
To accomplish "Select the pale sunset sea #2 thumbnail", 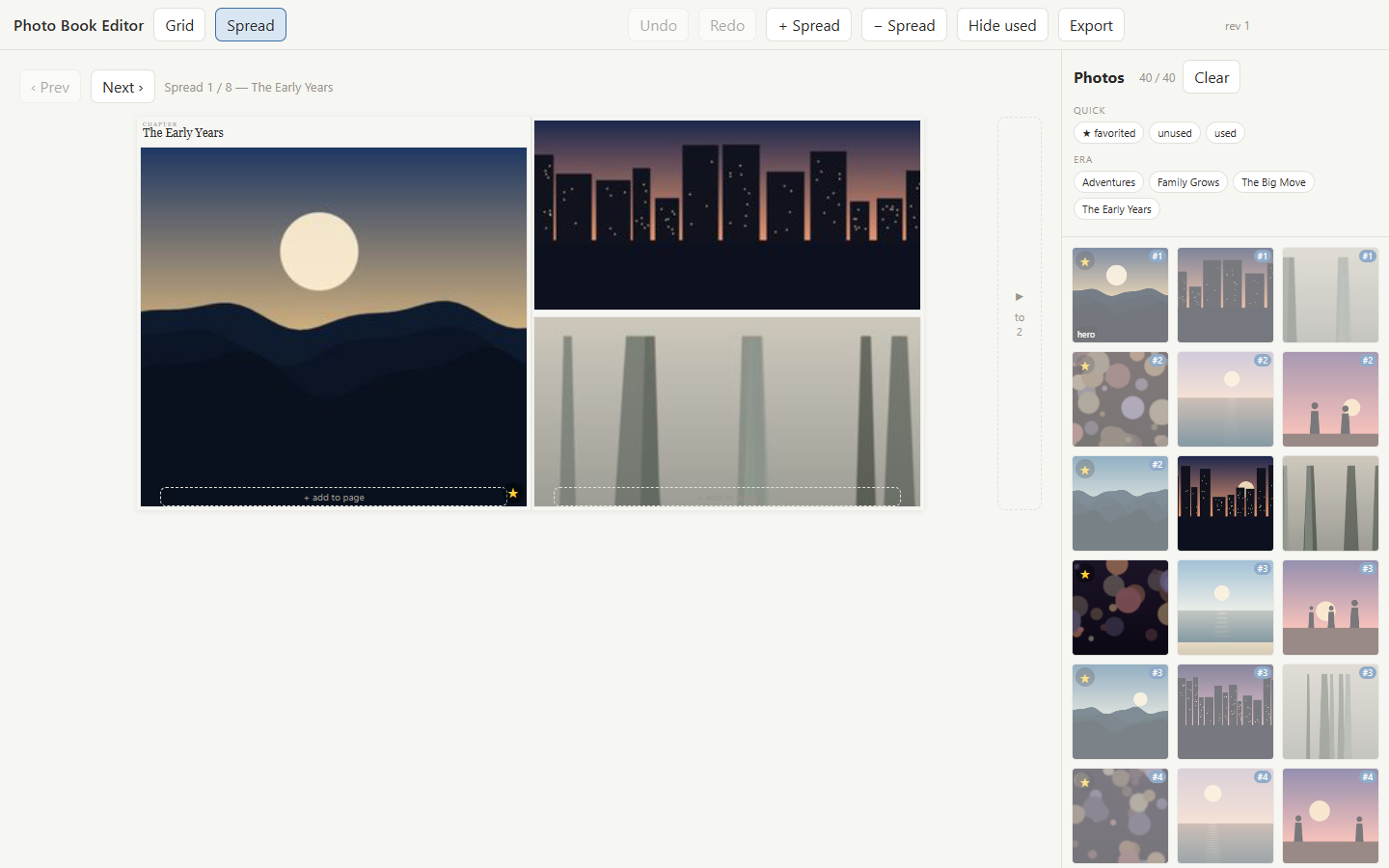I will pyautogui.click(x=1225, y=399).
